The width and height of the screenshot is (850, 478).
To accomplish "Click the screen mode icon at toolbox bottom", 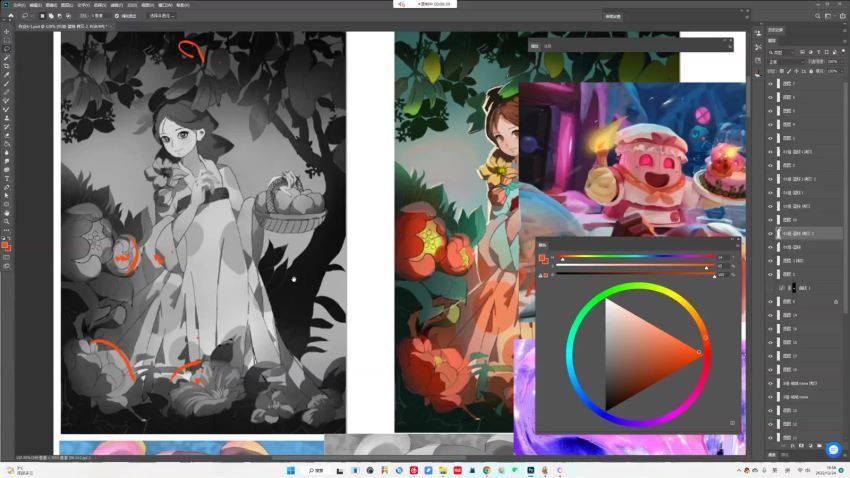I will (7, 266).
